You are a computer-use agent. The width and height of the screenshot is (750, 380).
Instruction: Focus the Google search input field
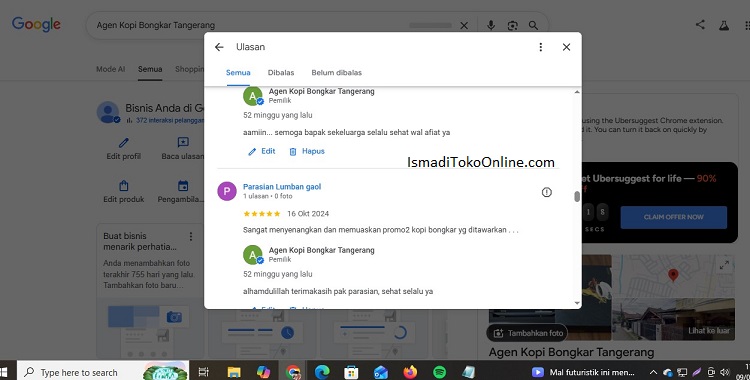coord(249,25)
